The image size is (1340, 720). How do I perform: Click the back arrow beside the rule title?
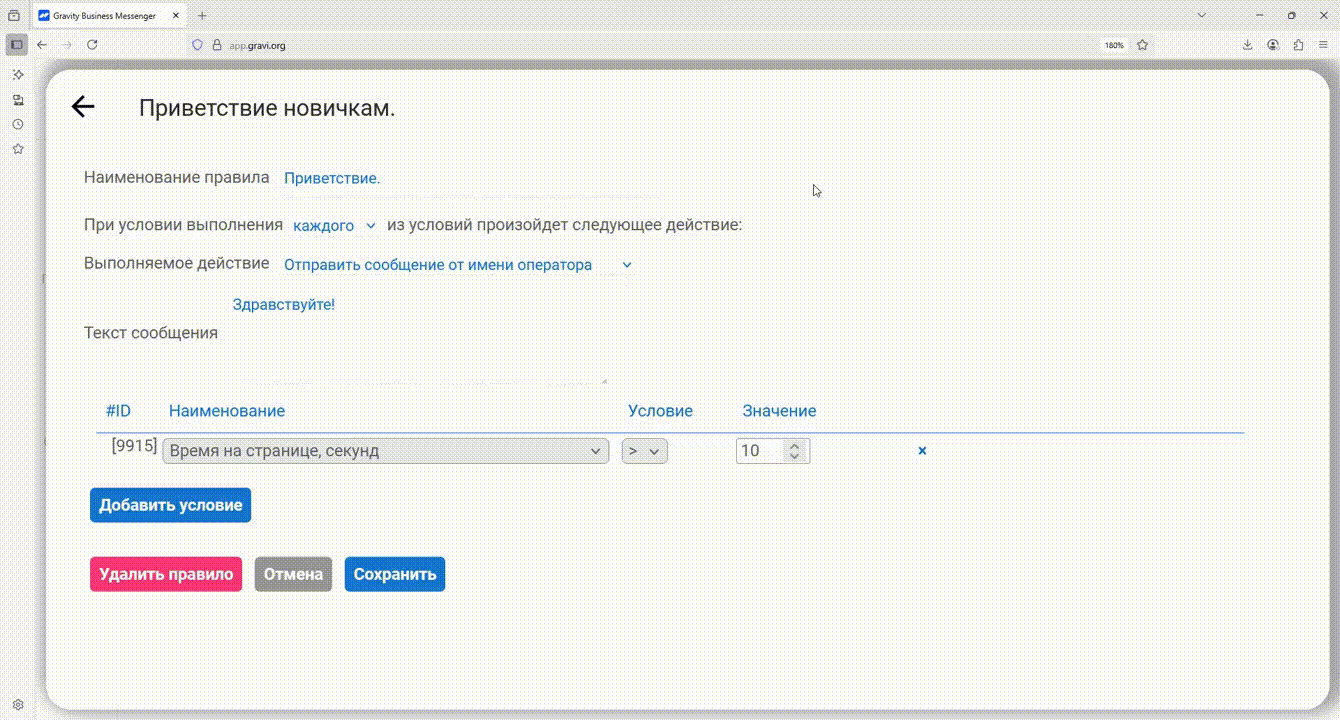82,107
